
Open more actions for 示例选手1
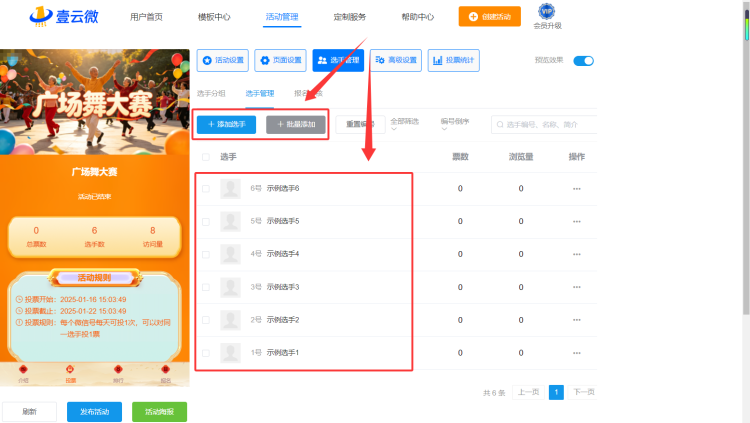577,353
